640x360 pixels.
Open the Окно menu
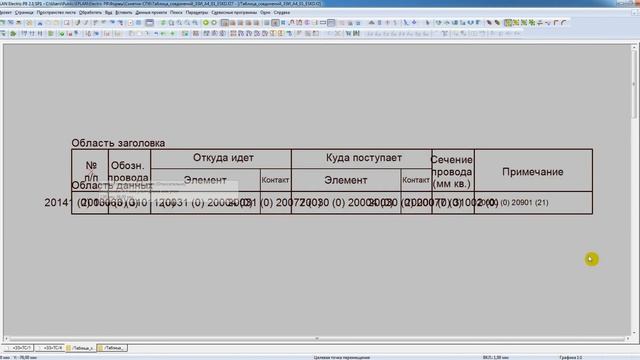[265, 13]
